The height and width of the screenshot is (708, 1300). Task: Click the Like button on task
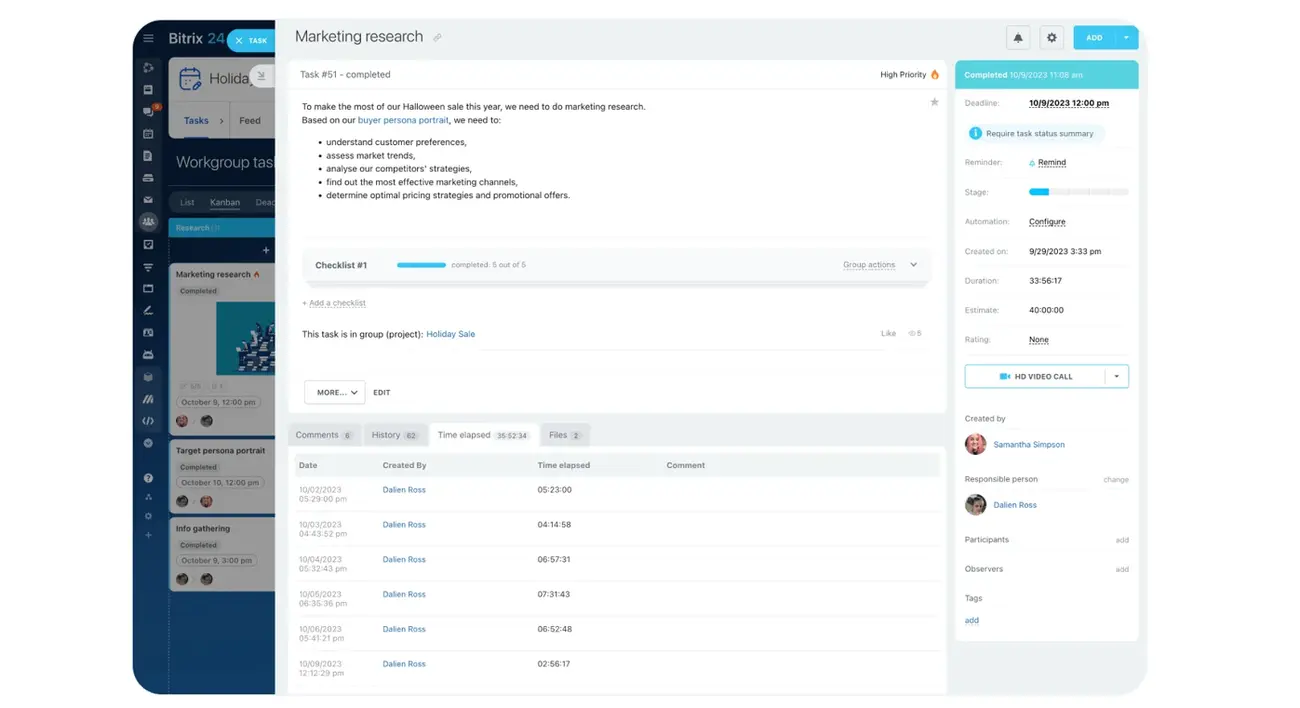tap(888, 334)
